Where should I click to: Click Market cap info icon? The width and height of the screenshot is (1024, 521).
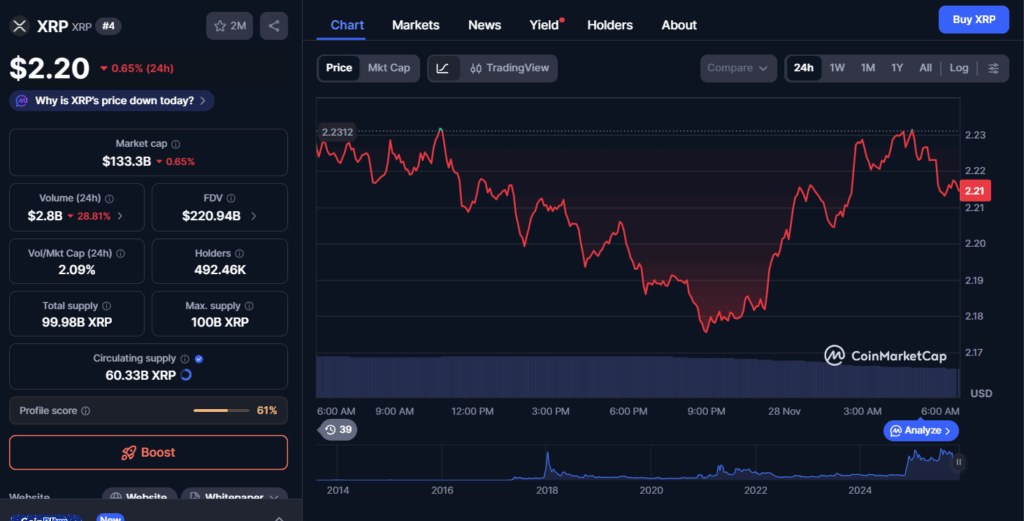(176, 144)
